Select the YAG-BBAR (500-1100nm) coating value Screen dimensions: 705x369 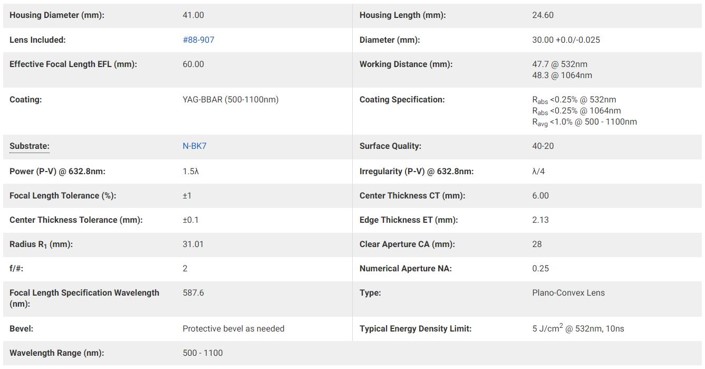point(231,99)
